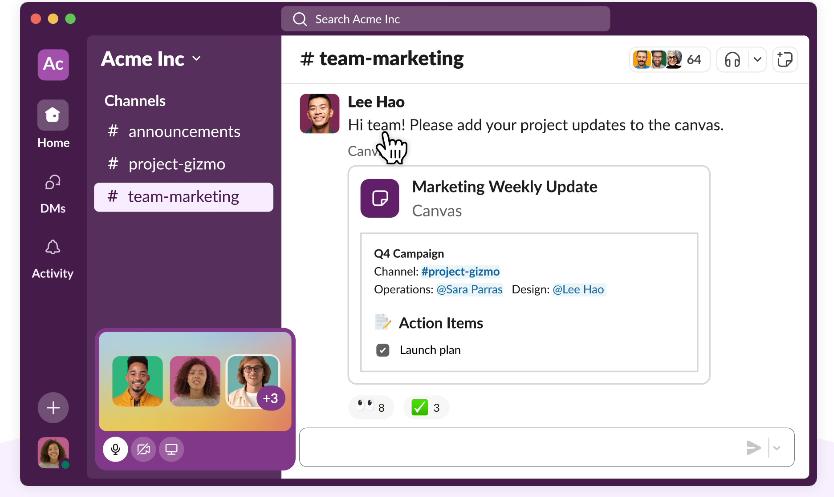Click the search magnifier icon
The width and height of the screenshot is (834, 497).
click(x=300, y=19)
